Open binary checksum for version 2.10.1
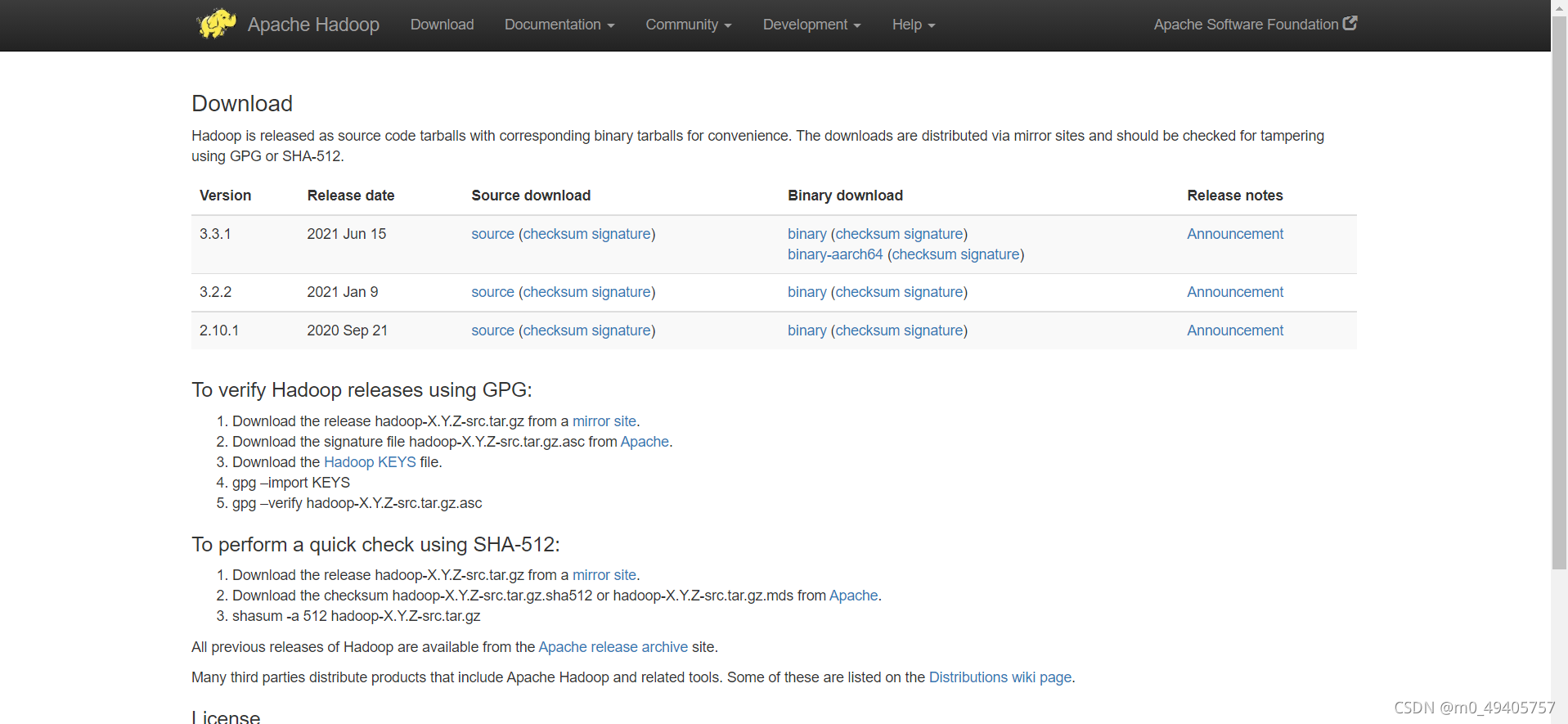1568x724 pixels. pyautogui.click(x=868, y=331)
